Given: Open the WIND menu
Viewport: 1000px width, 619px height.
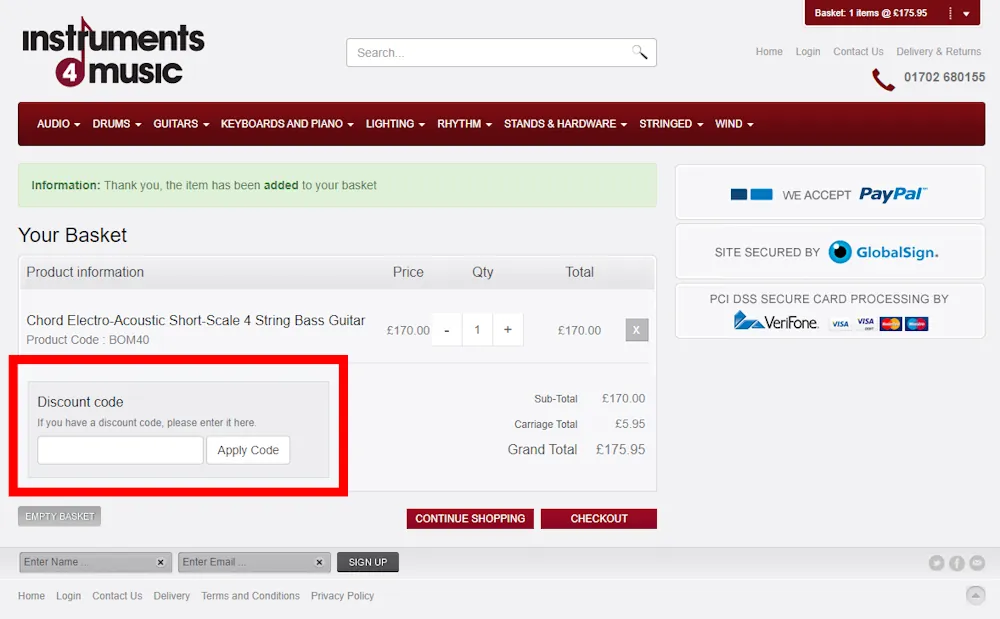Looking at the screenshot, I should [x=734, y=124].
